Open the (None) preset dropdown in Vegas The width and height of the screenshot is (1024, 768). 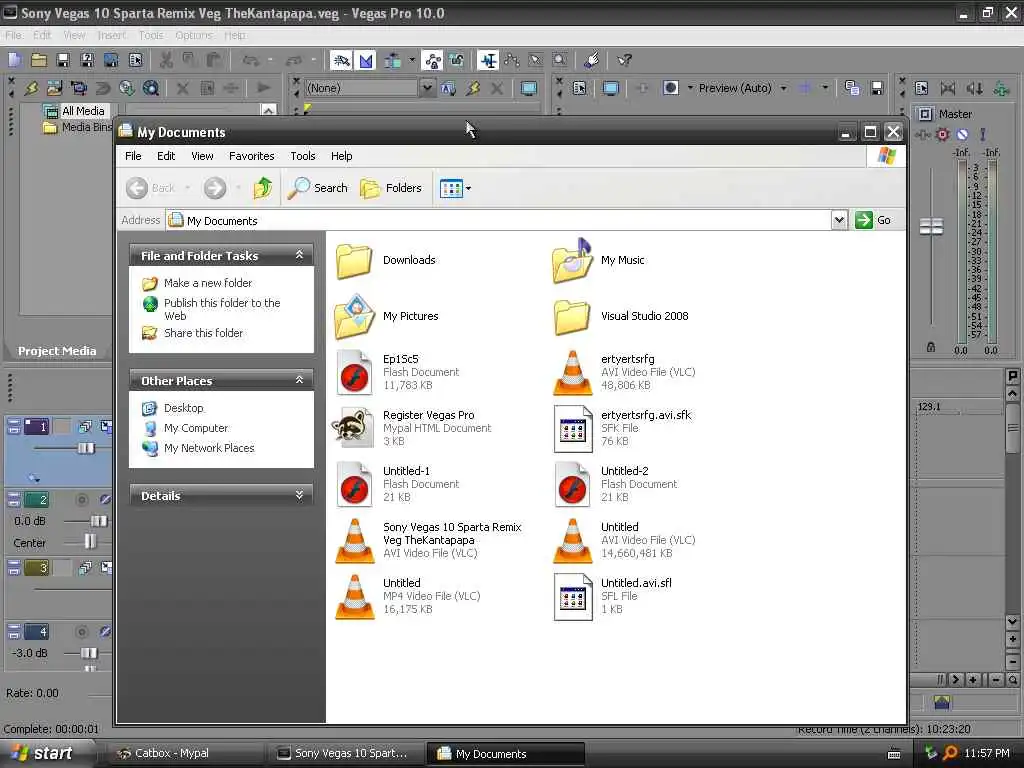pos(426,88)
